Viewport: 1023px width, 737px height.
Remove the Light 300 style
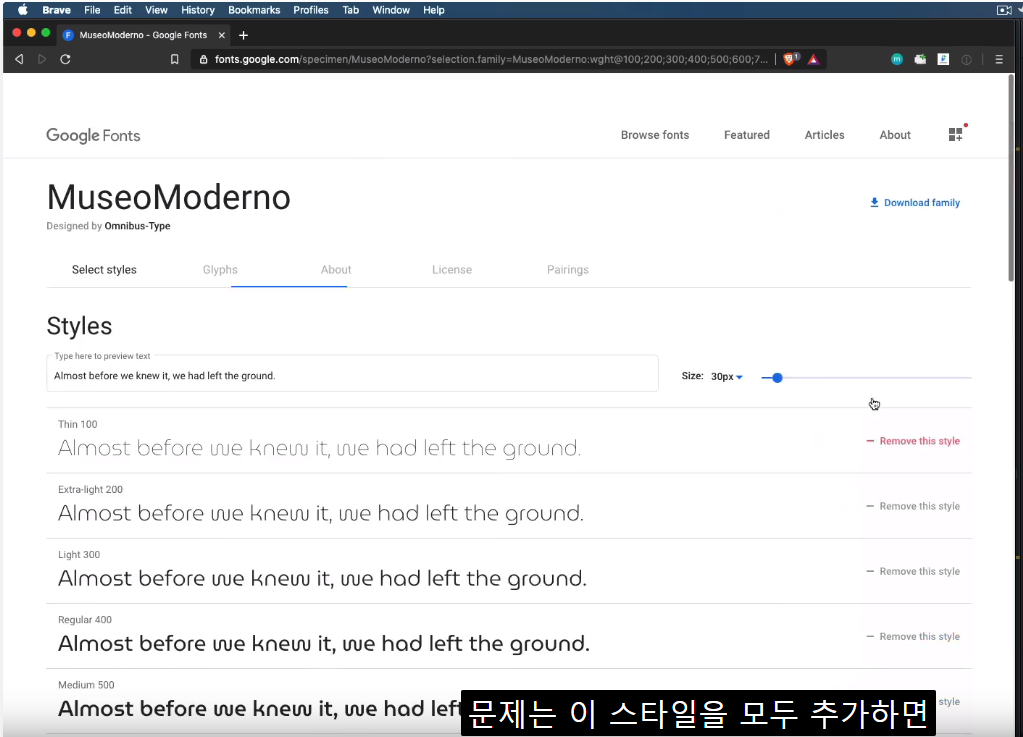pos(913,571)
